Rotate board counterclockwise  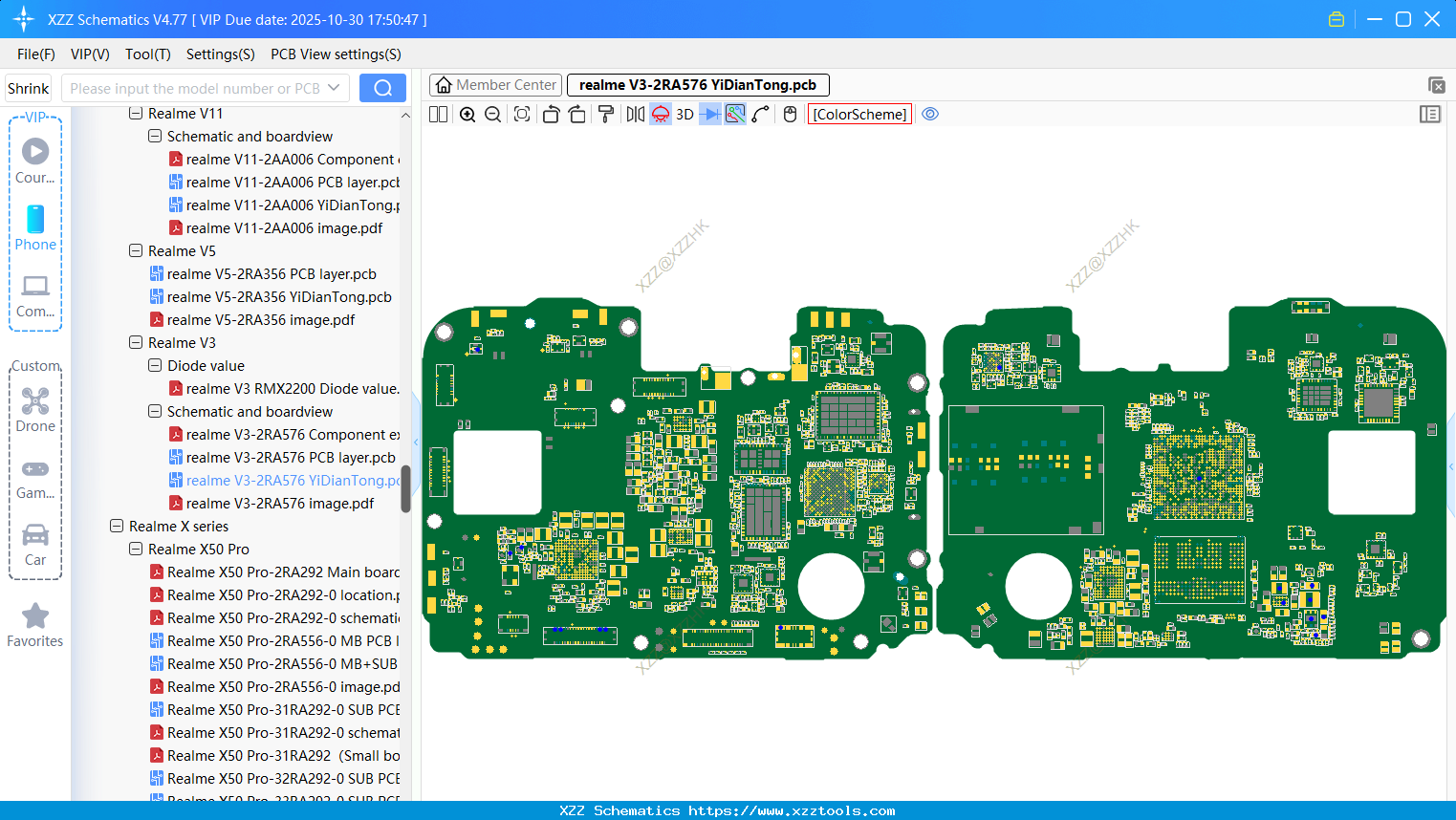click(551, 115)
